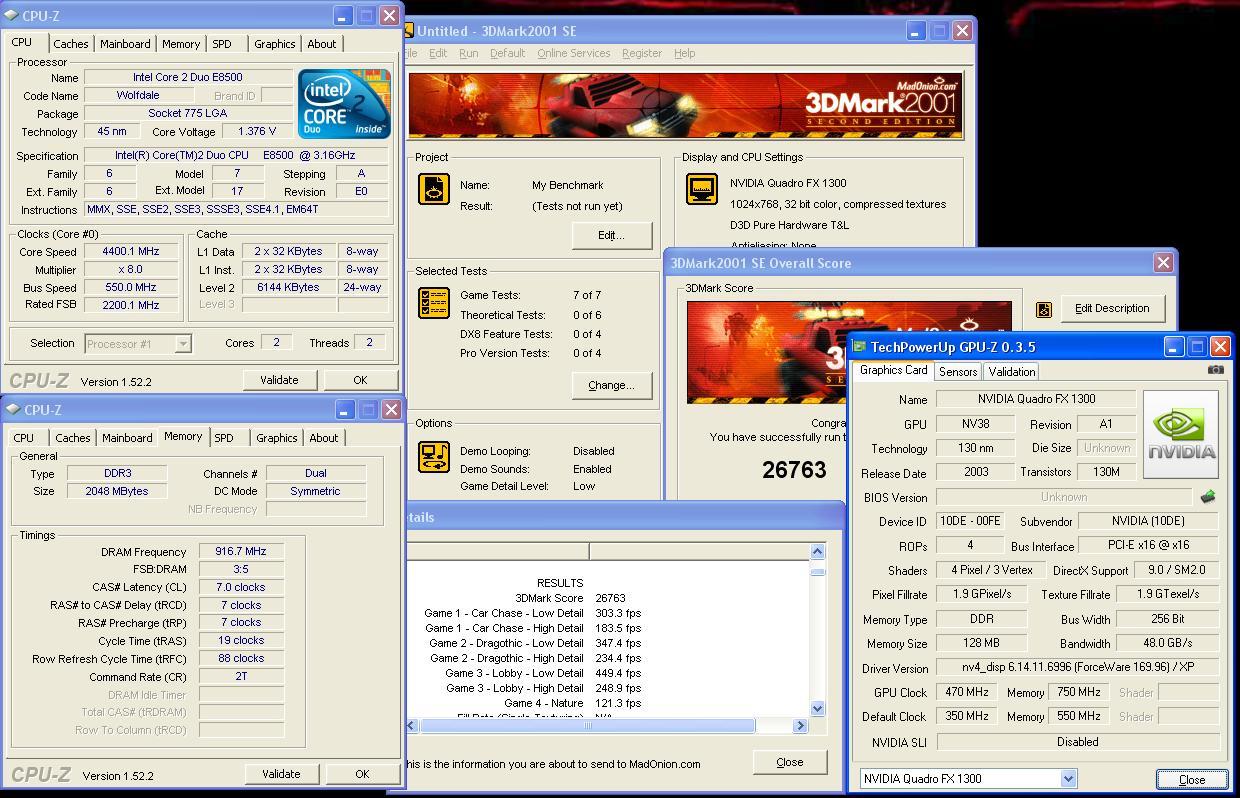Open the About tab in upper CPU-Z window
The height and width of the screenshot is (798, 1240).
[x=322, y=44]
